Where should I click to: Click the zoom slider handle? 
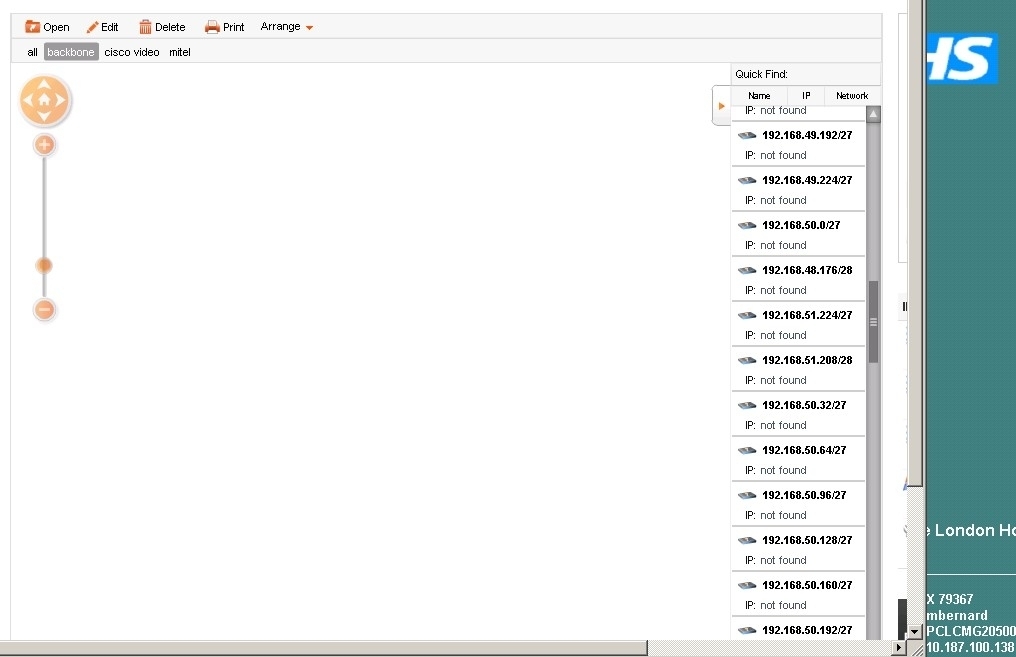[44, 265]
